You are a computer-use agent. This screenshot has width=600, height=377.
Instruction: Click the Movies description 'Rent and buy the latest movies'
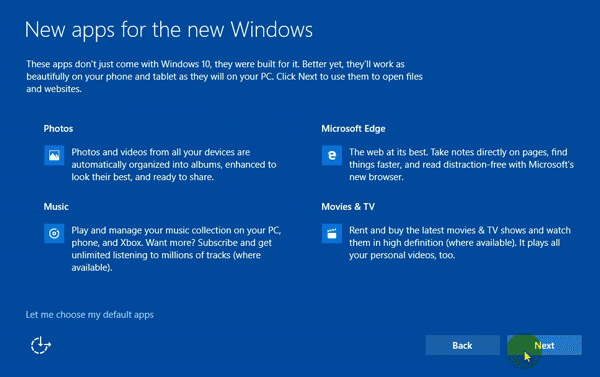coord(460,243)
